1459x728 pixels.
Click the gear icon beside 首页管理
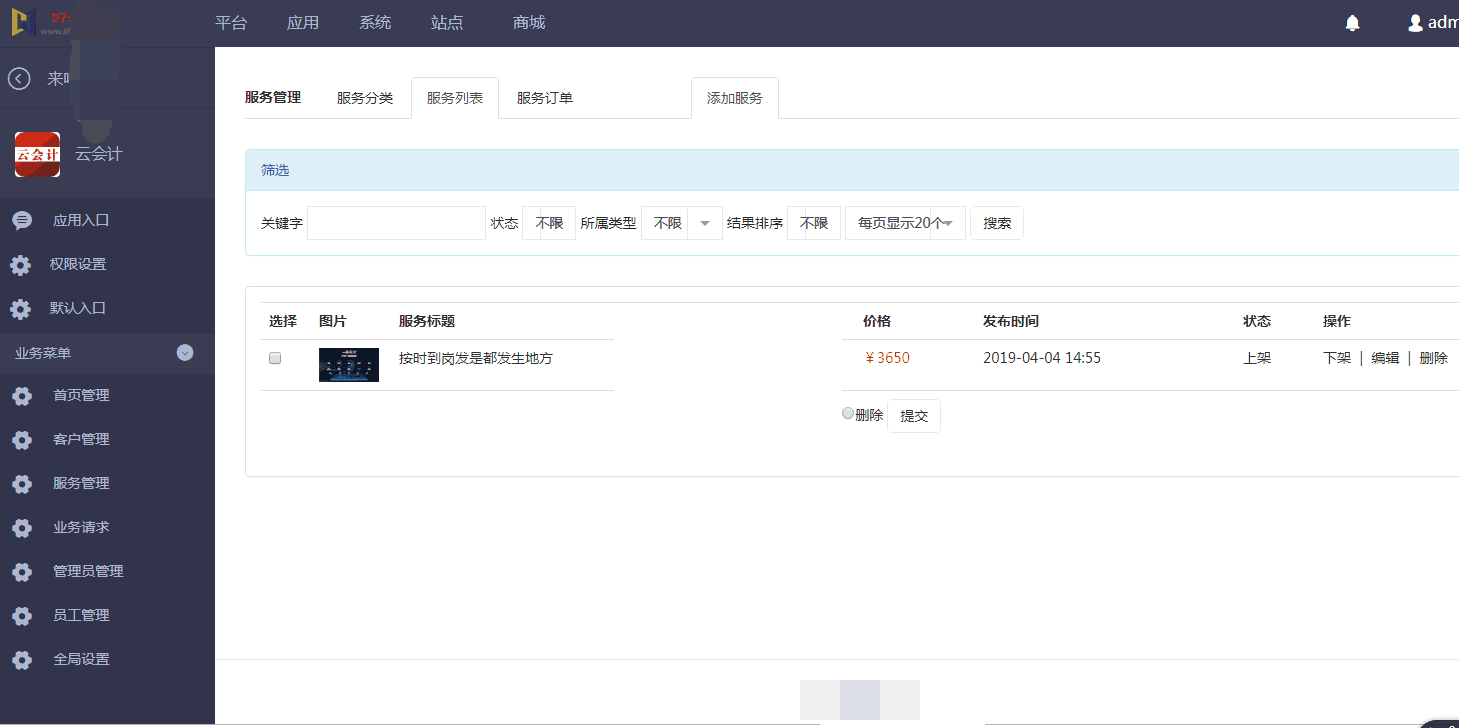(x=22, y=395)
